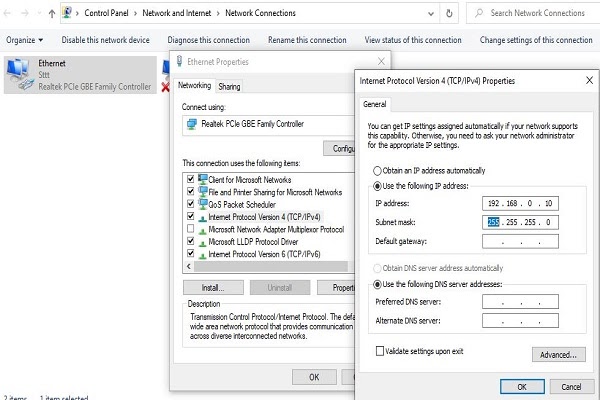The width and height of the screenshot is (600, 400).
Task: Click the Preferred DNS server field
Action: point(520,302)
